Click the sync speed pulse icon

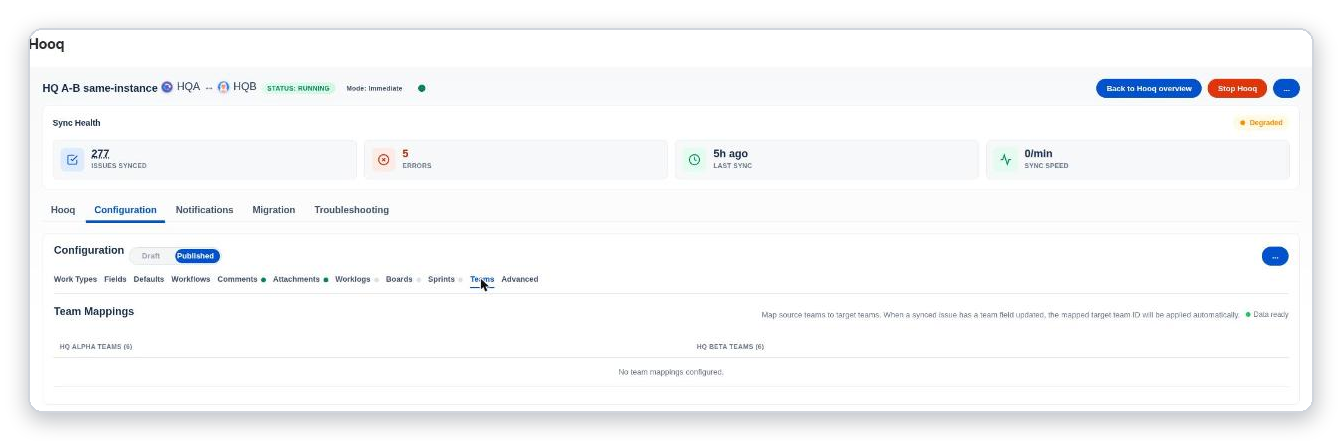[1006, 159]
